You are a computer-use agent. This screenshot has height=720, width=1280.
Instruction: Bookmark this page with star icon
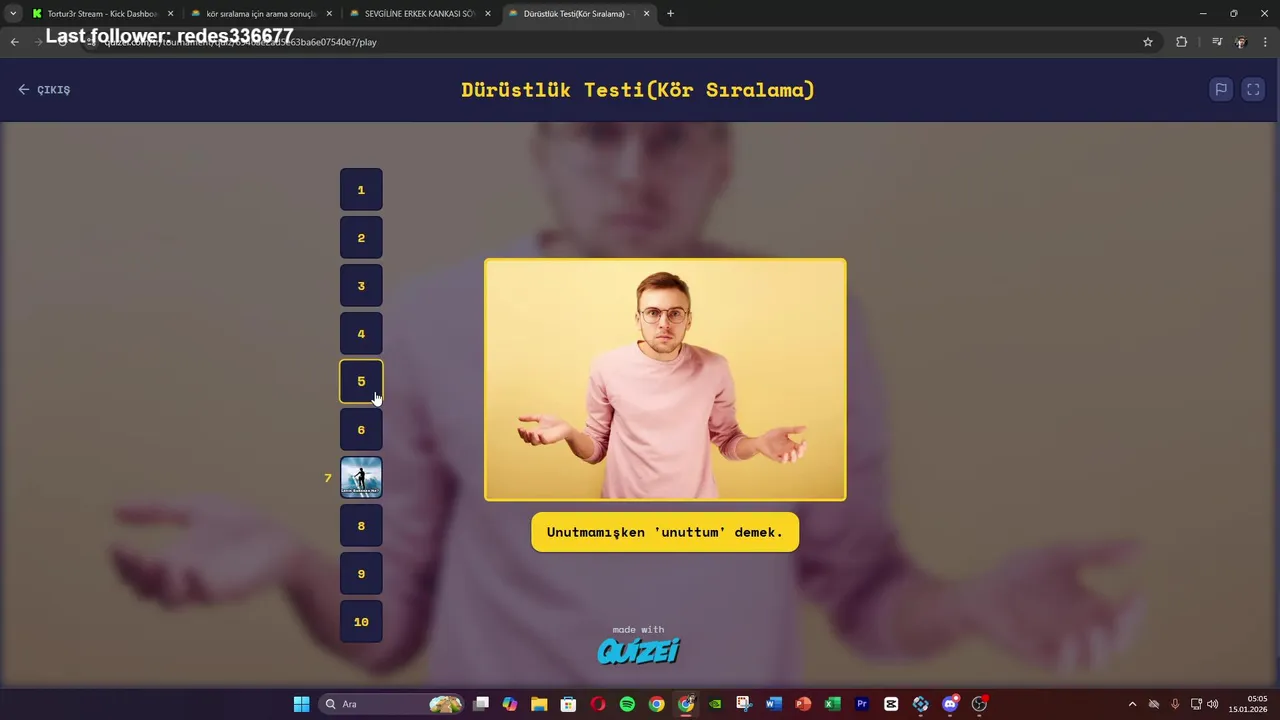pos(1148,42)
